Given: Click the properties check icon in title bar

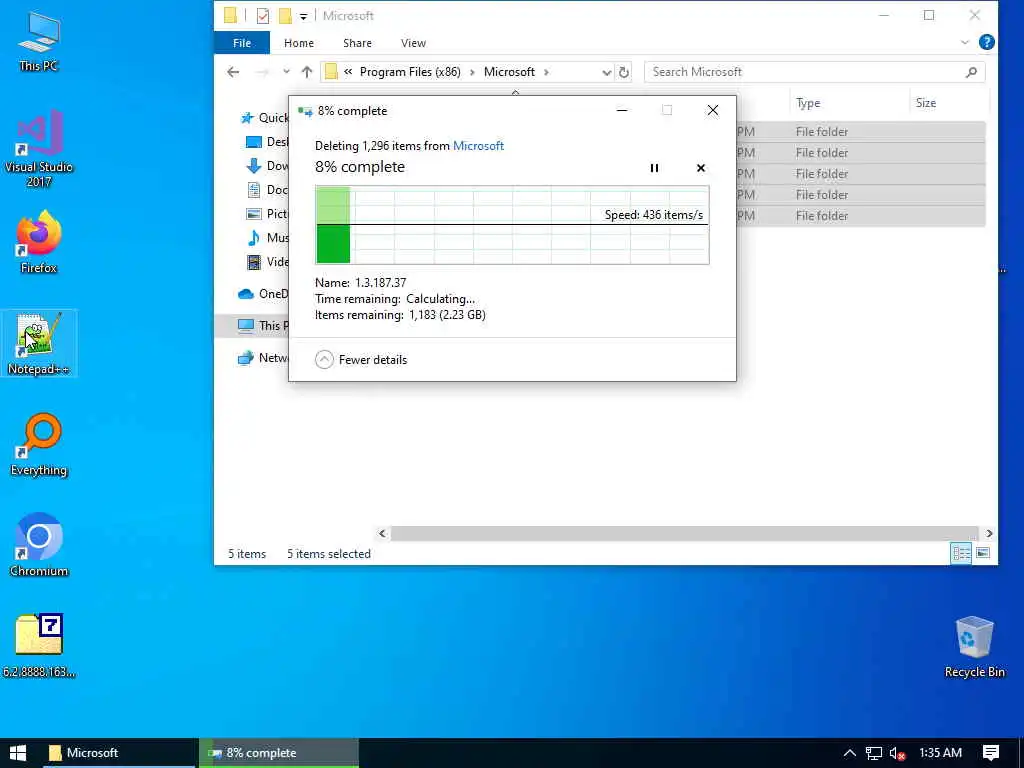Looking at the screenshot, I should [263, 16].
